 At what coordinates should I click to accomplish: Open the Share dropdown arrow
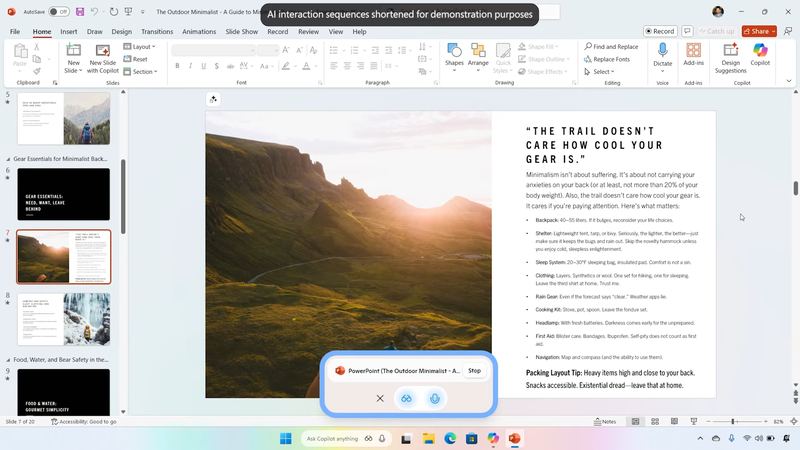pos(773,31)
